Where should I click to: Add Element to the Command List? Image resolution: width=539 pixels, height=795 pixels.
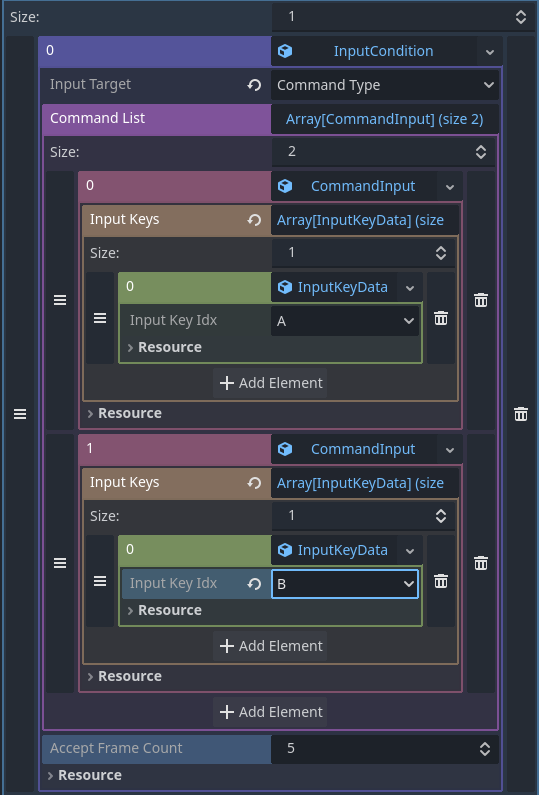[x=270, y=712]
